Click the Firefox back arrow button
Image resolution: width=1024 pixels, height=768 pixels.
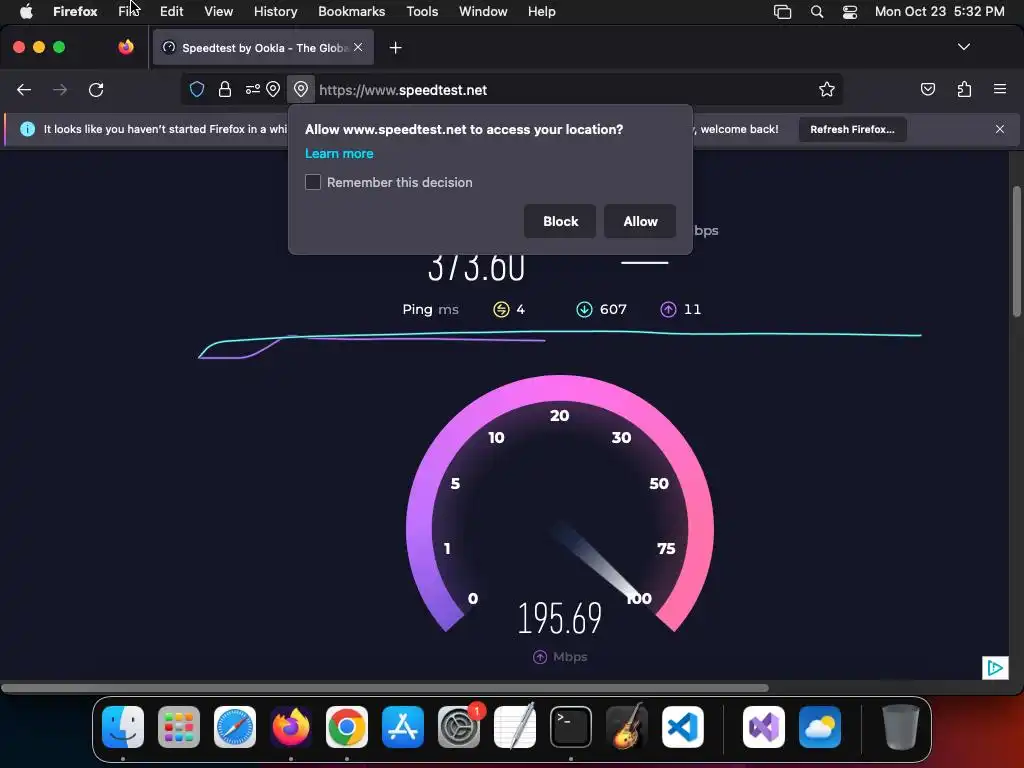click(24, 90)
